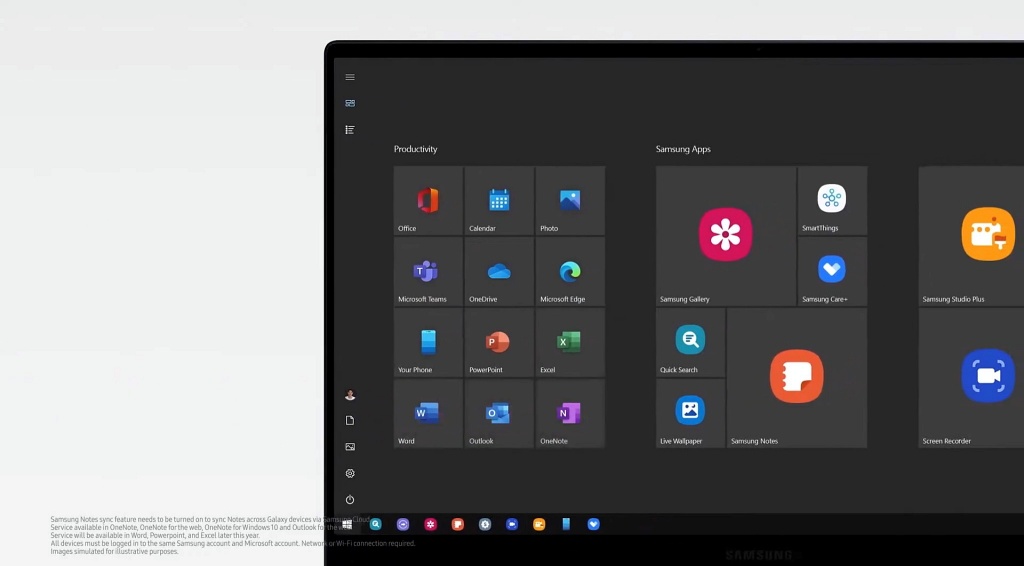Viewport: 1024px width, 566px height.
Task: Open the Samsung Studio Plus tile
Action: pos(971,236)
